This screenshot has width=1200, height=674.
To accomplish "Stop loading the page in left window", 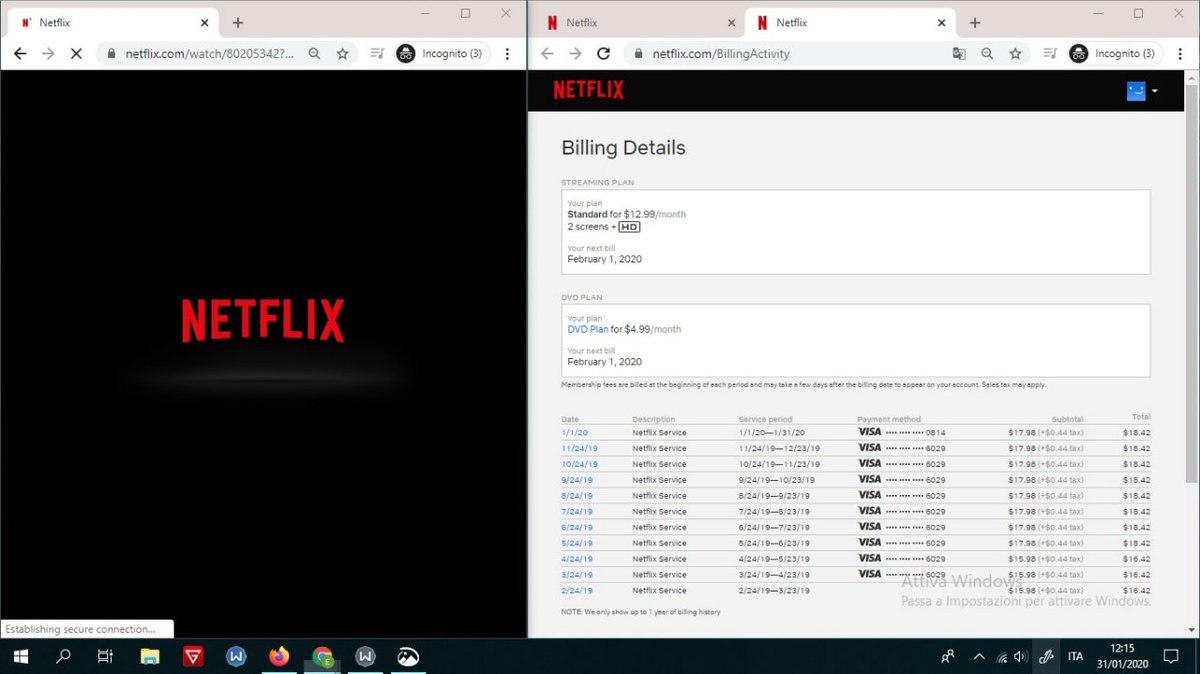I will click(x=76, y=53).
